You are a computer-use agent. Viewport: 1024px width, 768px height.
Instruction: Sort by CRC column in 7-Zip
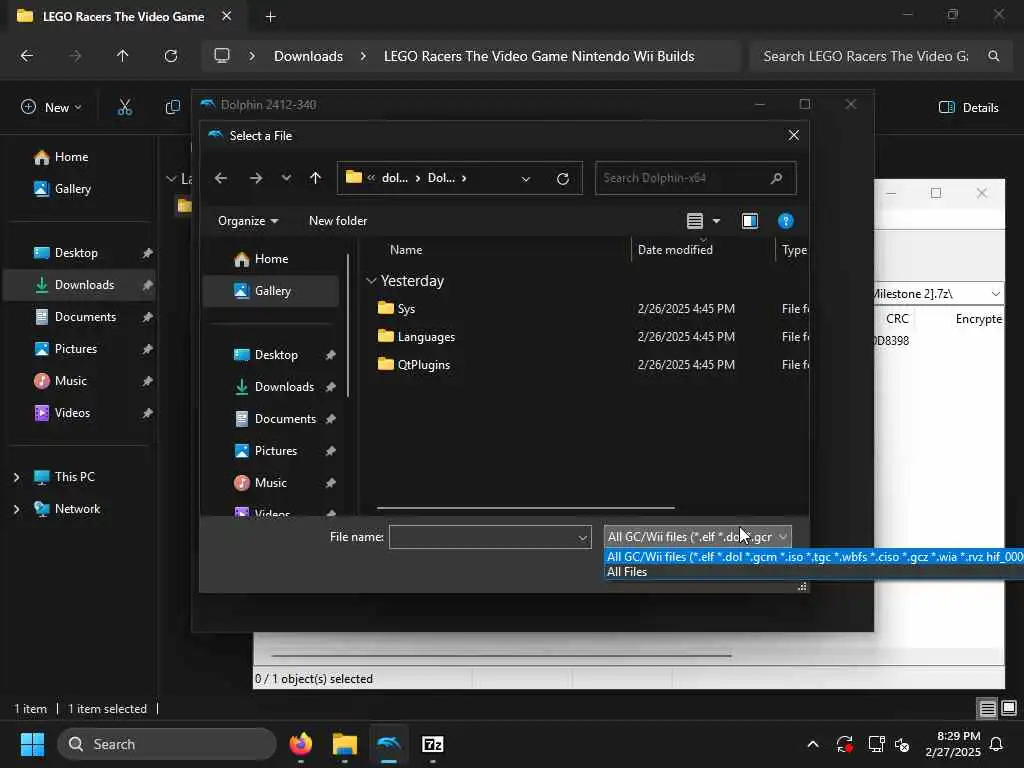point(897,319)
